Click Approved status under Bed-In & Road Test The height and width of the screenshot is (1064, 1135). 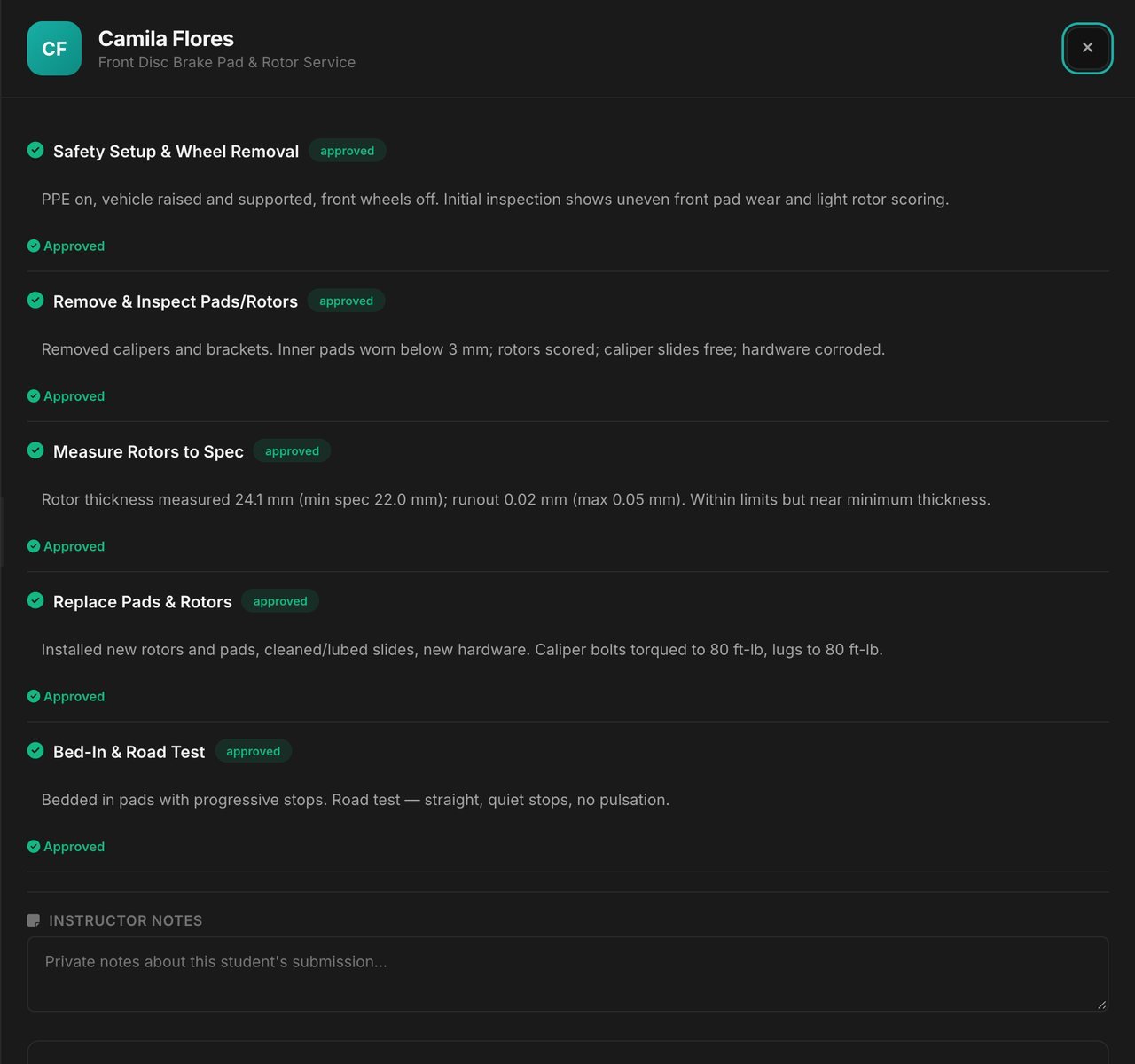[67, 846]
